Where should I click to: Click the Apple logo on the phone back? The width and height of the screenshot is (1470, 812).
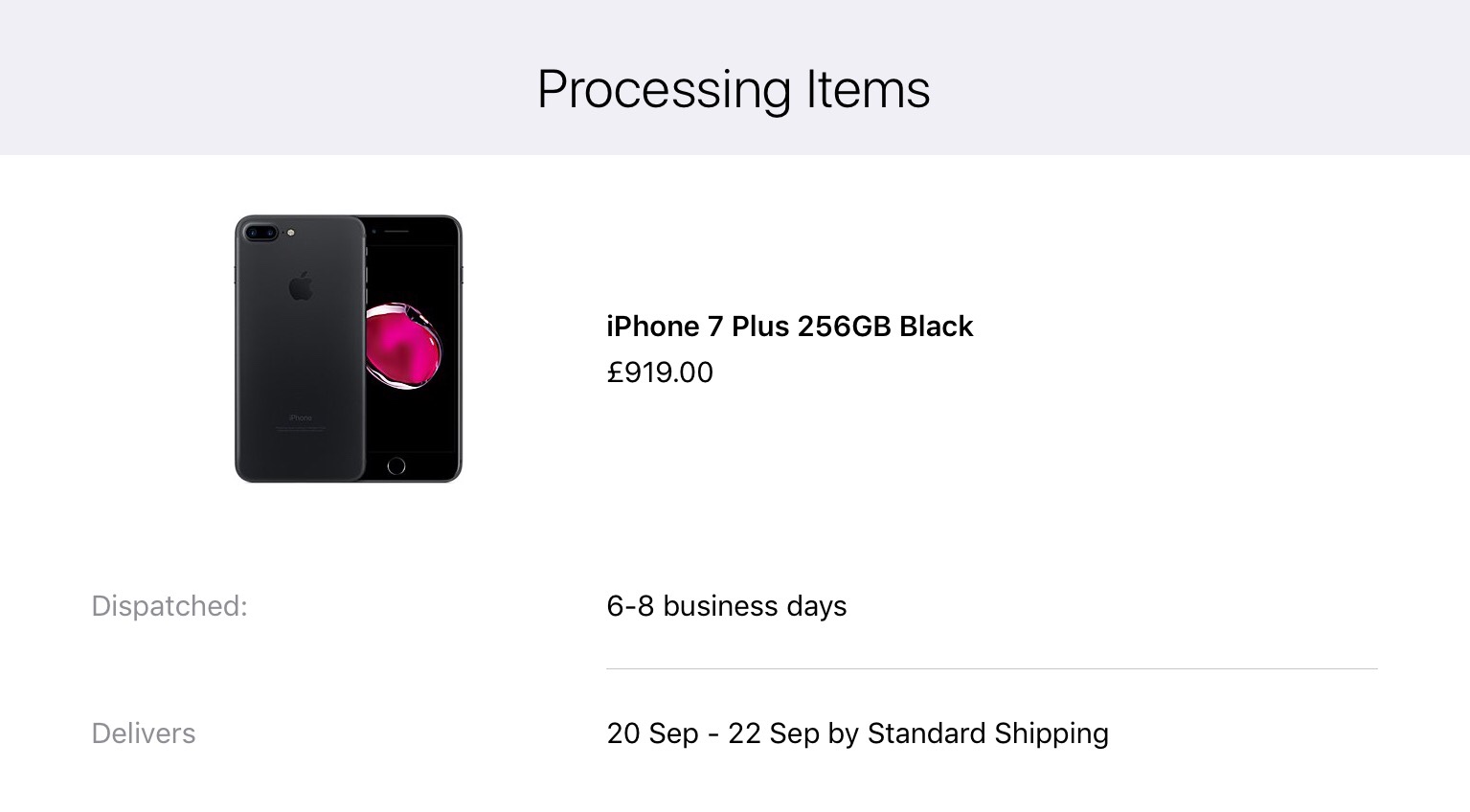(x=301, y=286)
